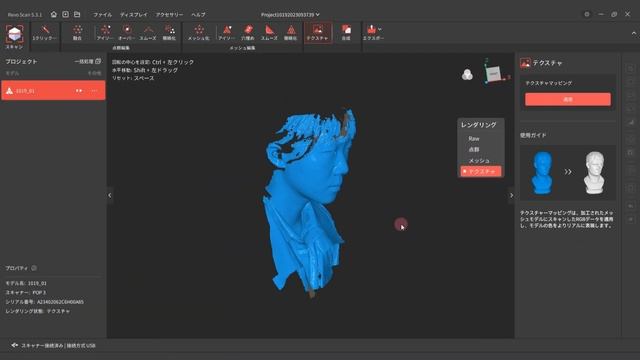This screenshot has width=640, height=360.
Task: Click the blue bust guide thumbnail
Action: click(x=543, y=173)
